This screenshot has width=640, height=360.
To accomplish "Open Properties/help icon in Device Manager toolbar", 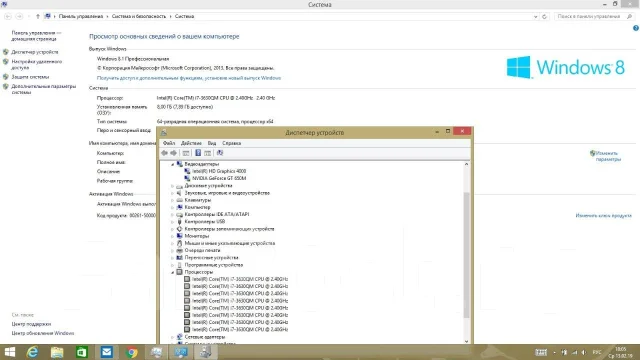I will (x=198, y=153).
